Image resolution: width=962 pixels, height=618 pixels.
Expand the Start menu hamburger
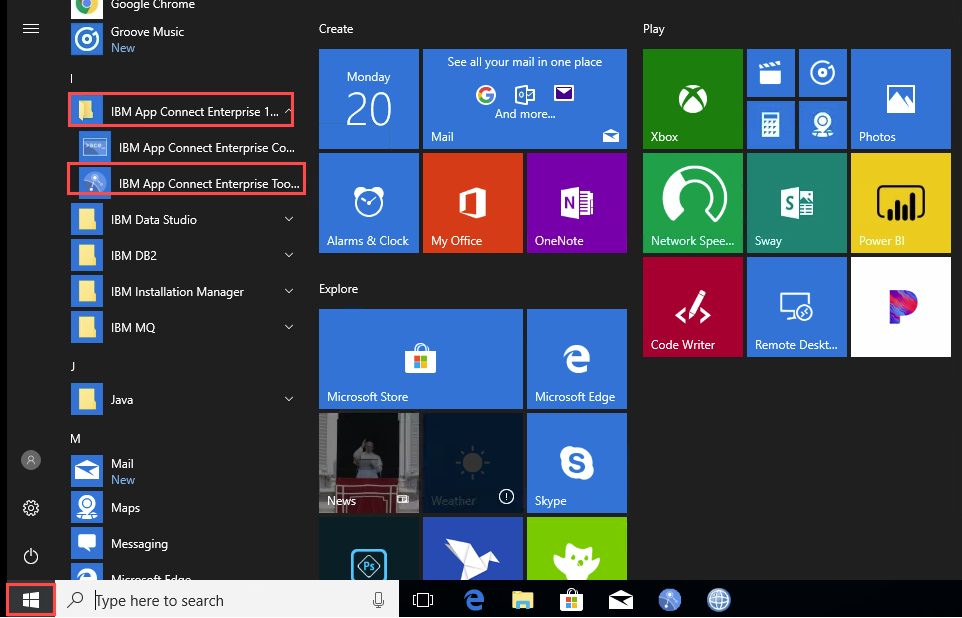click(x=31, y=29)
